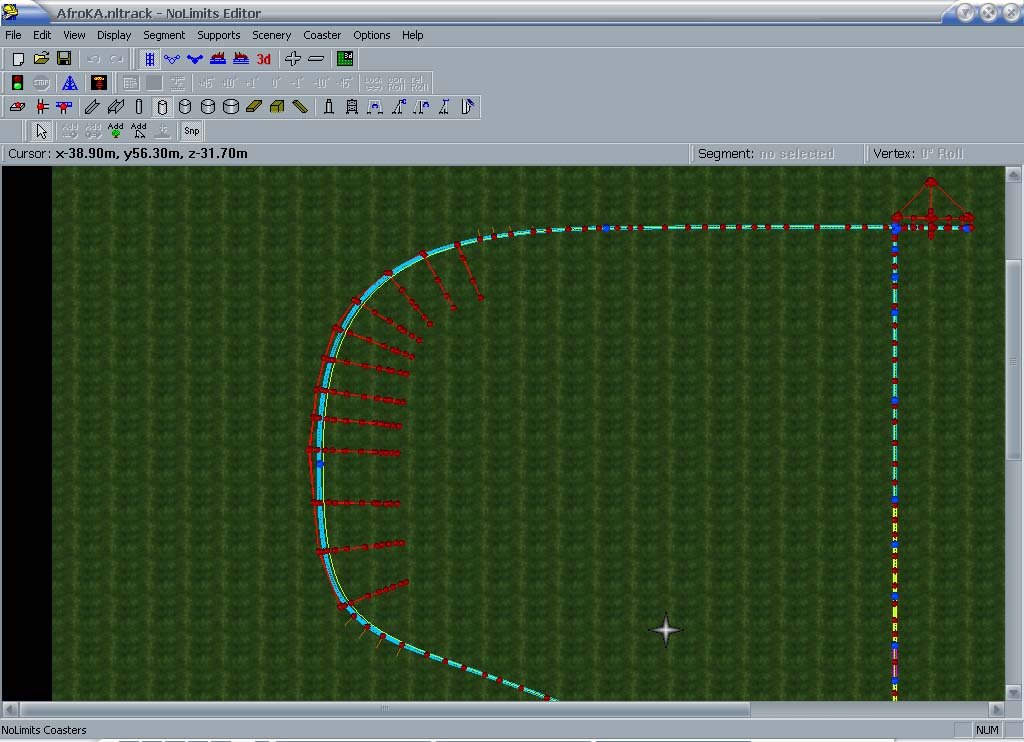
Task: Add the narrow leaning prefab support
Action: pyautogui.click(x=444, y=106)
